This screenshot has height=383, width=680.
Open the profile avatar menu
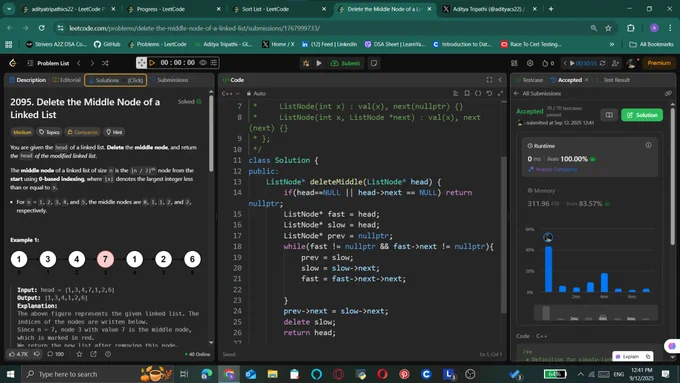click(x=631, y=63)
